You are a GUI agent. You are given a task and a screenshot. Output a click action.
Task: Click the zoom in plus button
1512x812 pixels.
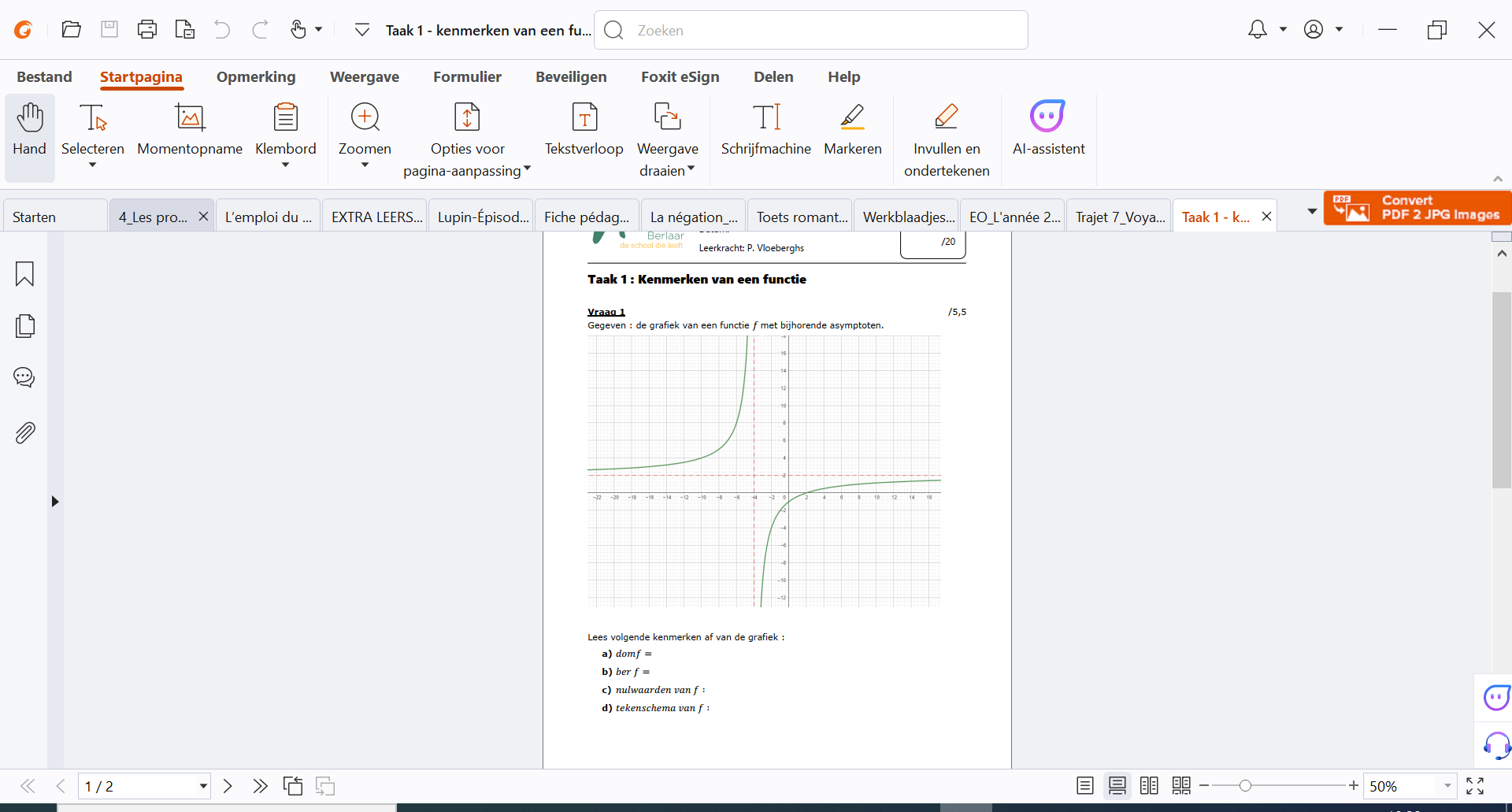tap(1353, 785)
